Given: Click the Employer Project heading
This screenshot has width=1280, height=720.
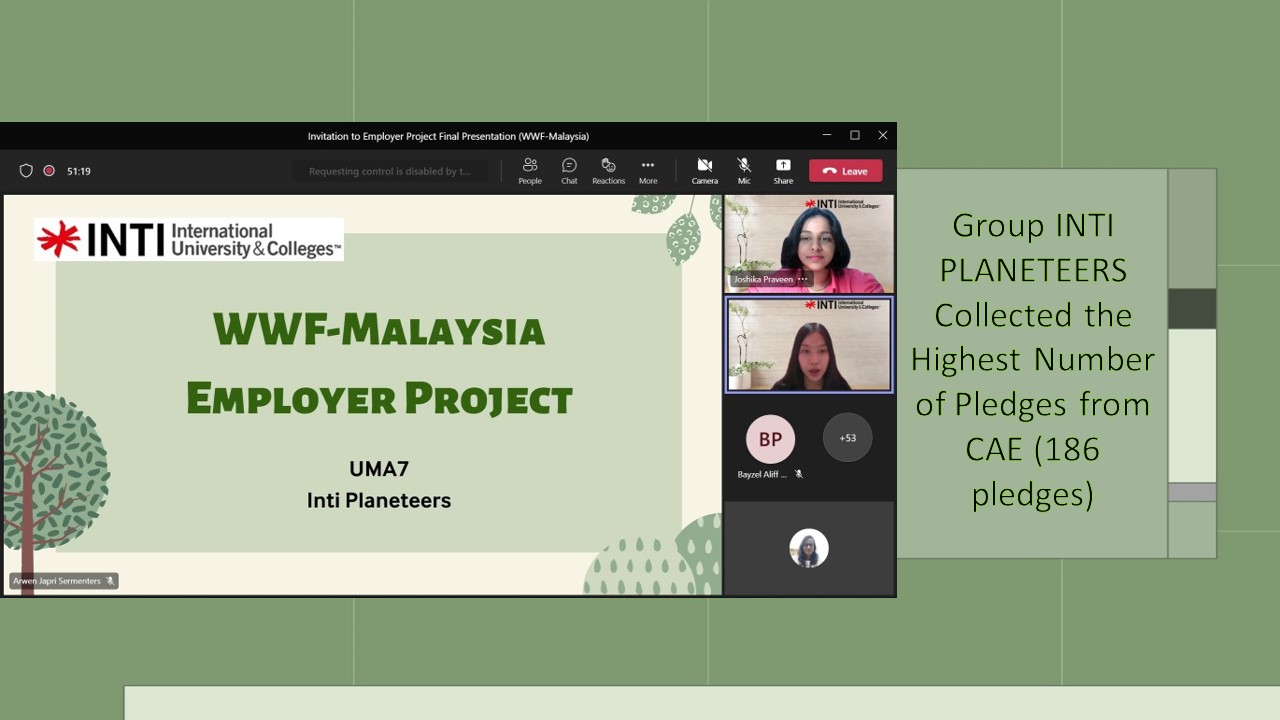Looking at the screenshot, I should pos(379,398).
